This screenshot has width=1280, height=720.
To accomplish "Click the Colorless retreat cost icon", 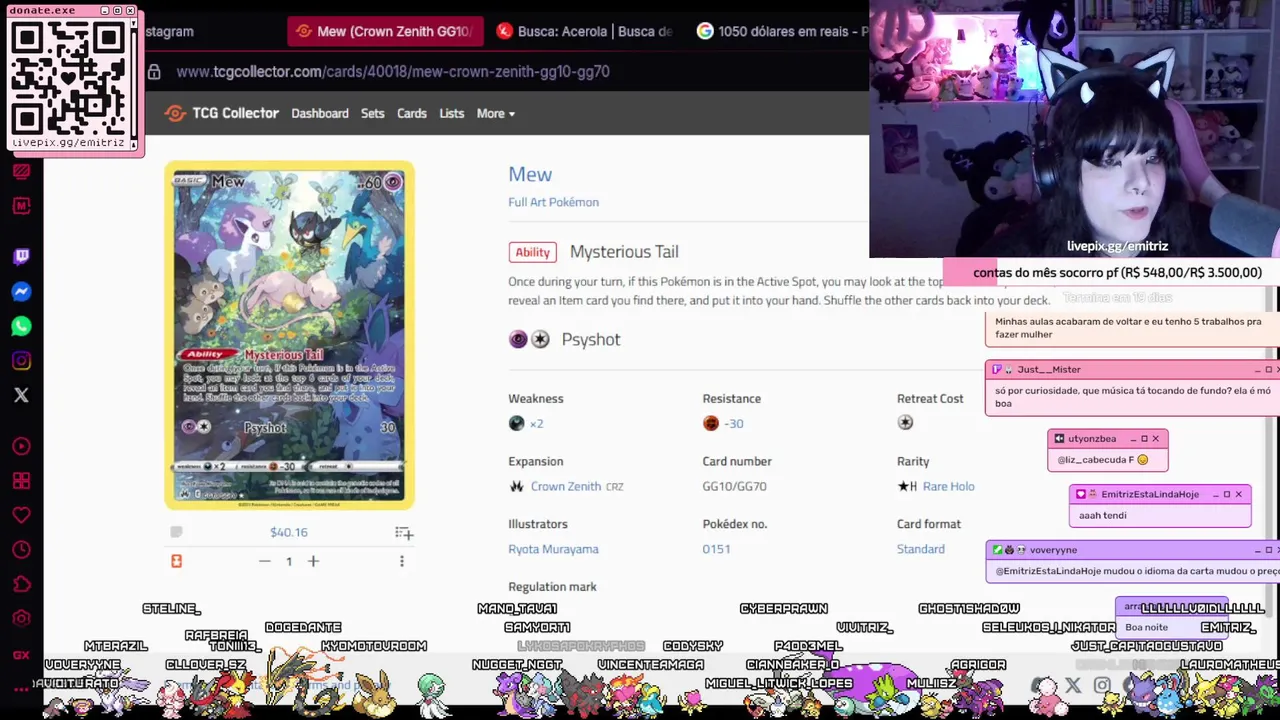I will tap(905, 423).
